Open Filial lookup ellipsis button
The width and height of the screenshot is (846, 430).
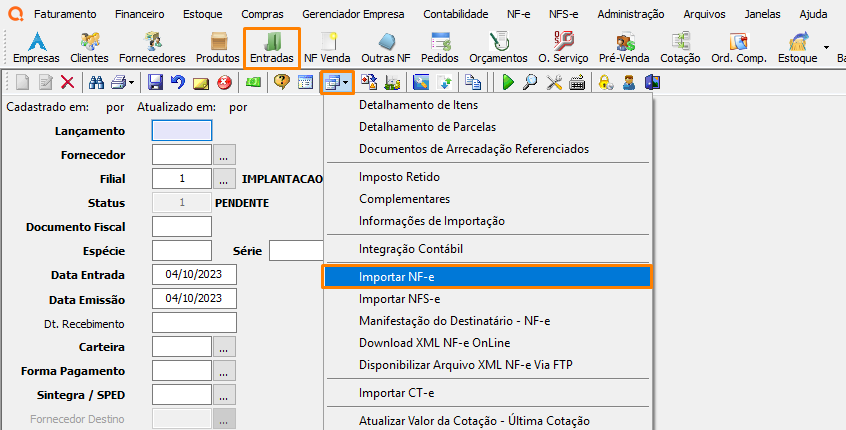(x=224, y=179)
